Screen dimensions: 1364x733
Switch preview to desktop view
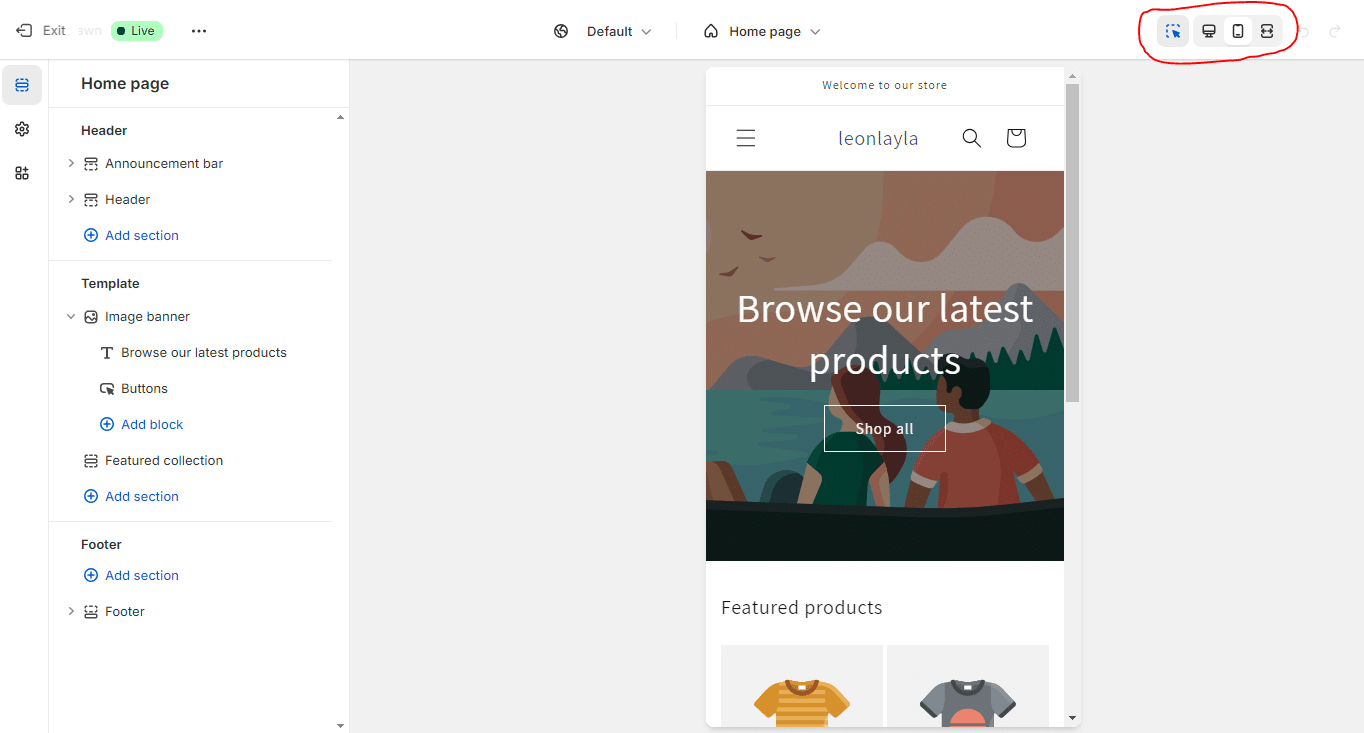pyautogui.click(x=1209, y=31)
